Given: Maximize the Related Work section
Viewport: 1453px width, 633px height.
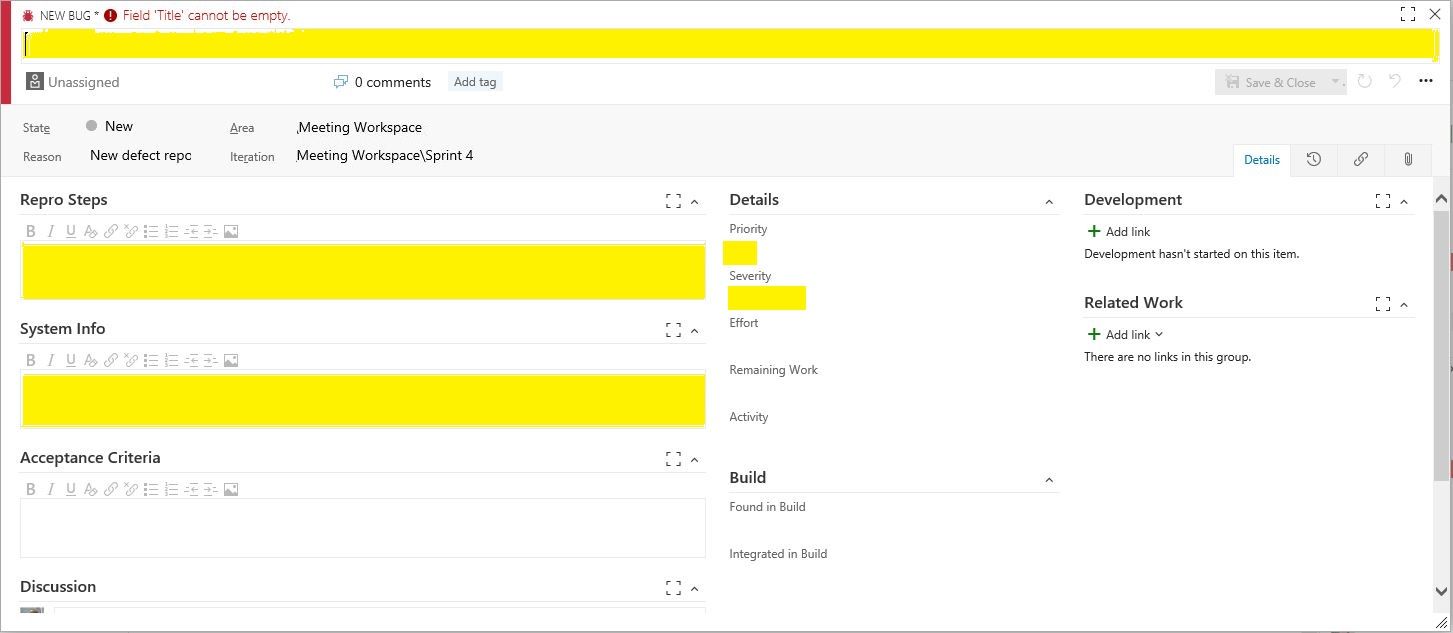Looking at the screenshot, I should tap(1382, 304).
